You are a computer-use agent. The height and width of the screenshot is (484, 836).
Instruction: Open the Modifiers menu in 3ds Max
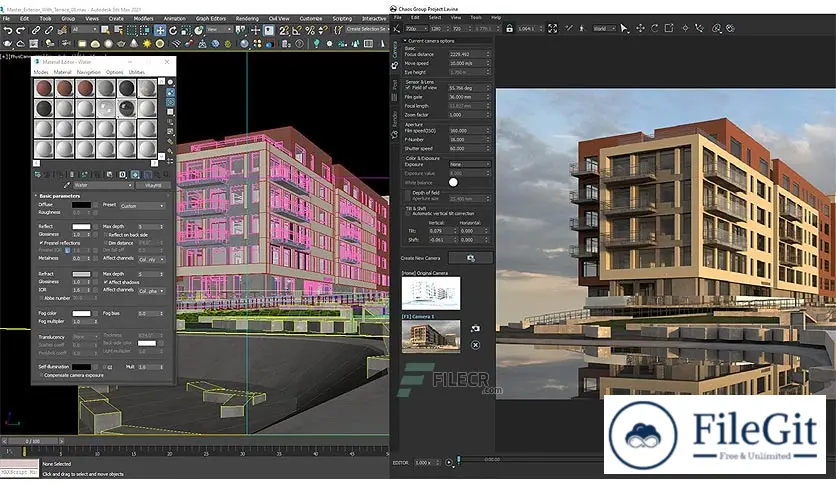143,19
